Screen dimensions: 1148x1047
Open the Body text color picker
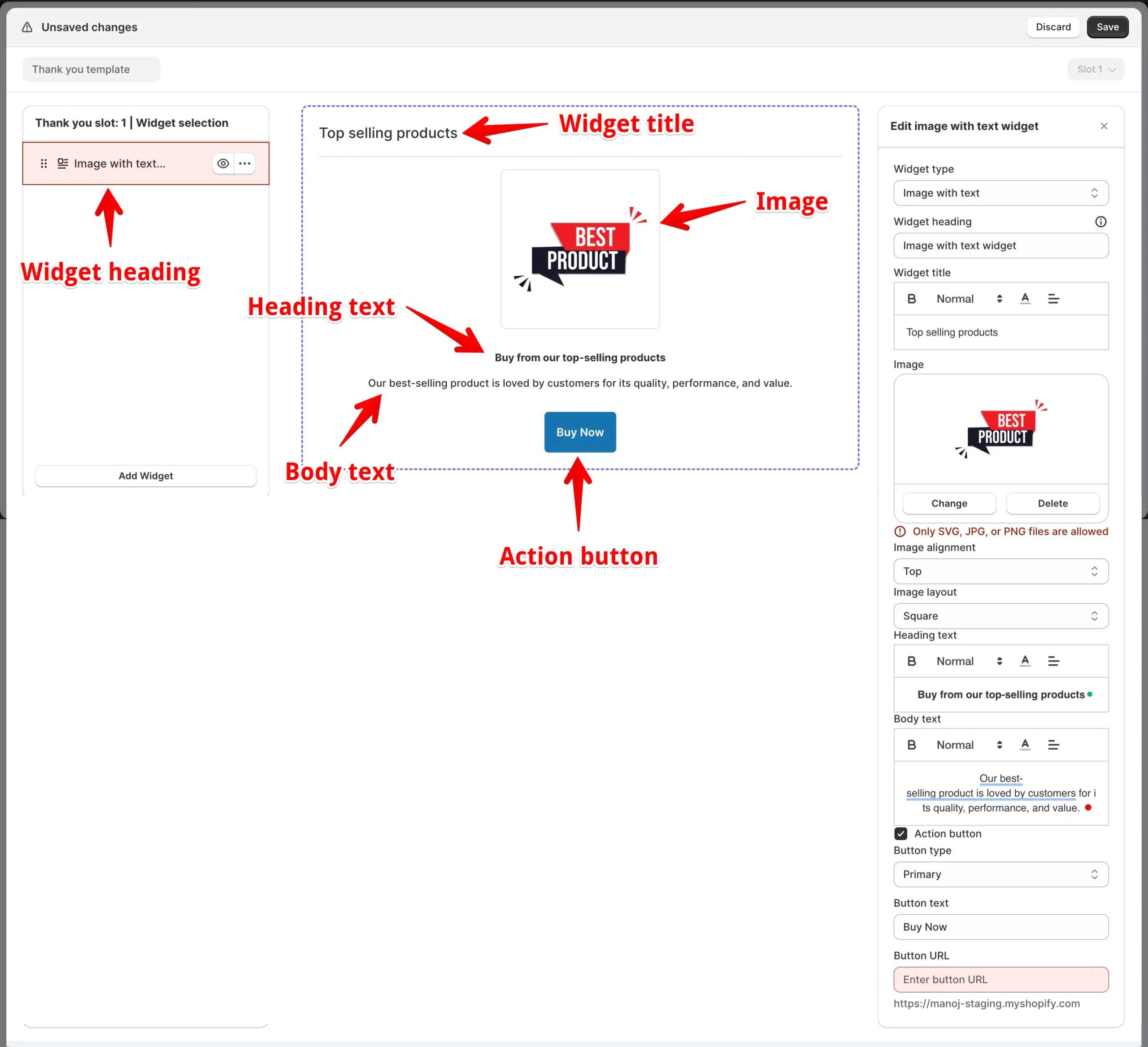click(x=1024, y=745)
